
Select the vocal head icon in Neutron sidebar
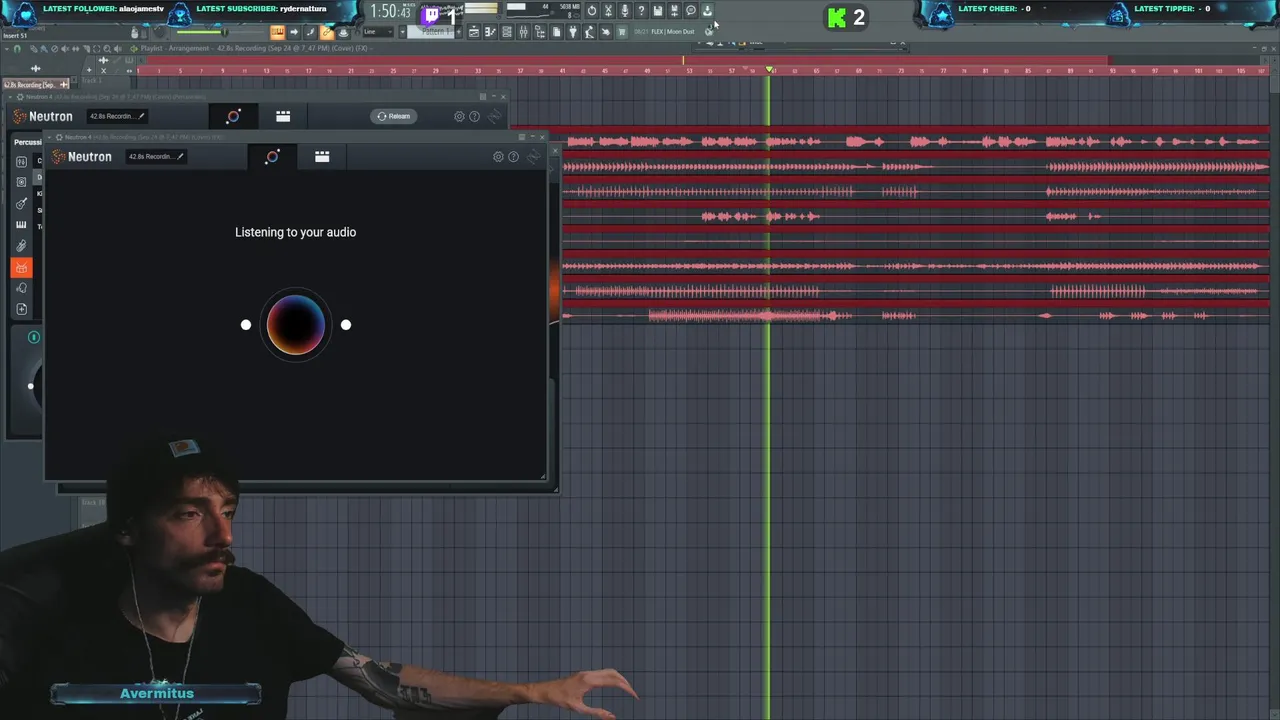click(x=21, y=288)
